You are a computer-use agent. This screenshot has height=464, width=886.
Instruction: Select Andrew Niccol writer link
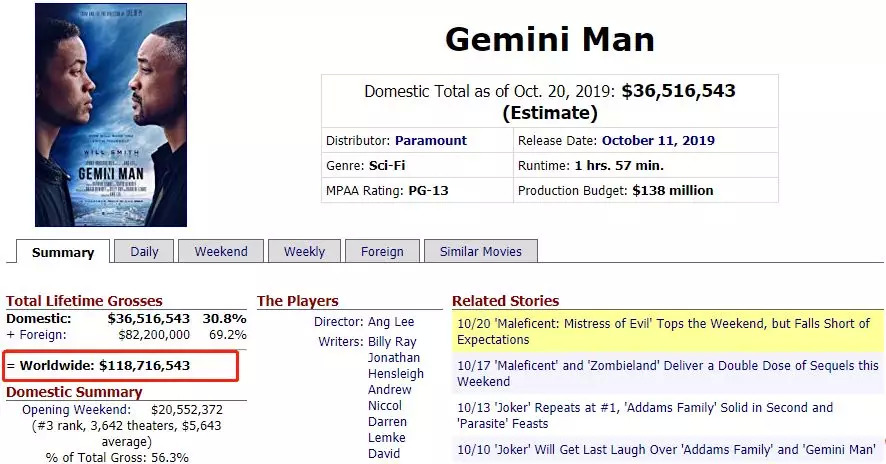pos(390,397)
